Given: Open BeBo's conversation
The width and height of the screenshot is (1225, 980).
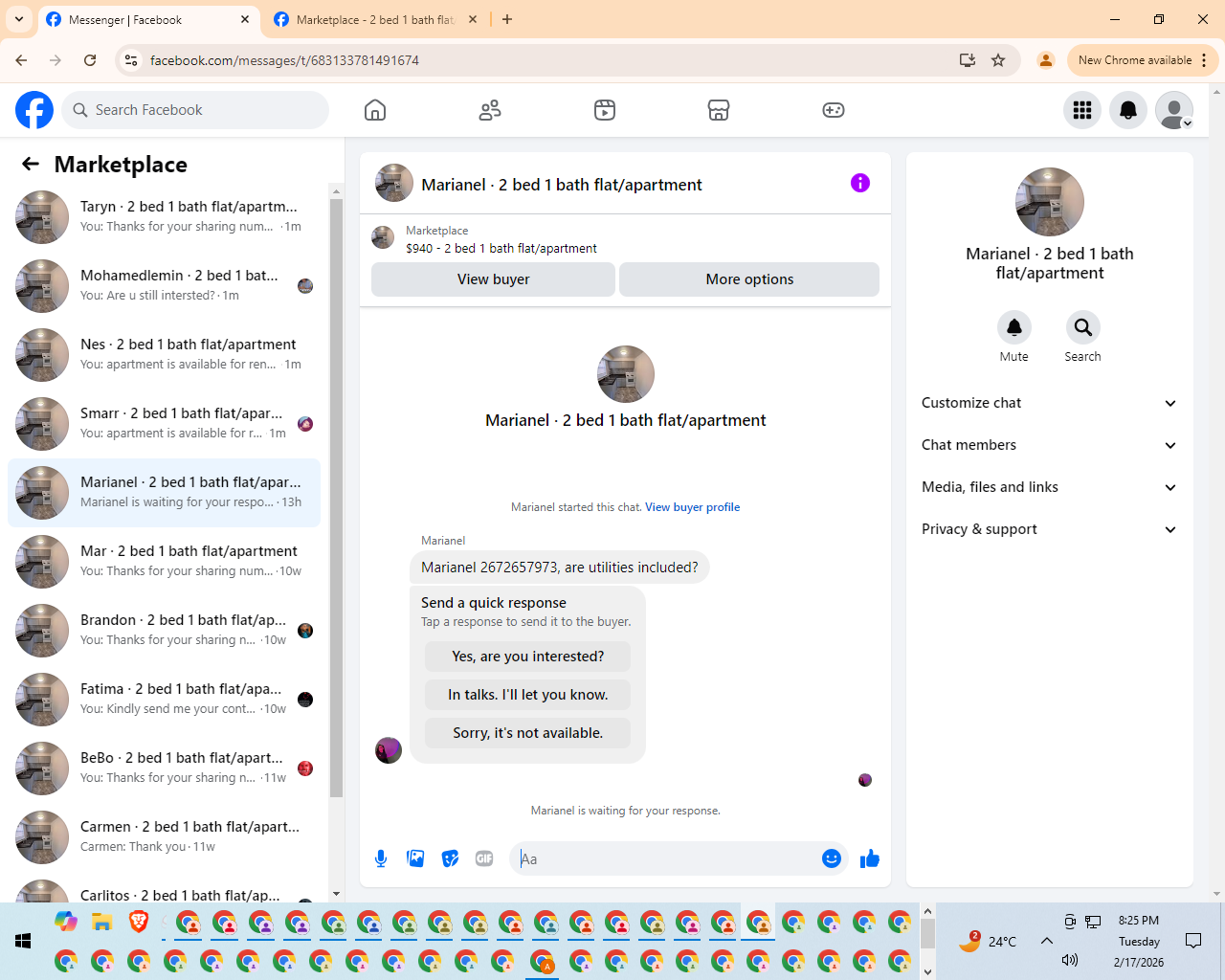Looking at the screenshot, I should click(x=164, y=768).
